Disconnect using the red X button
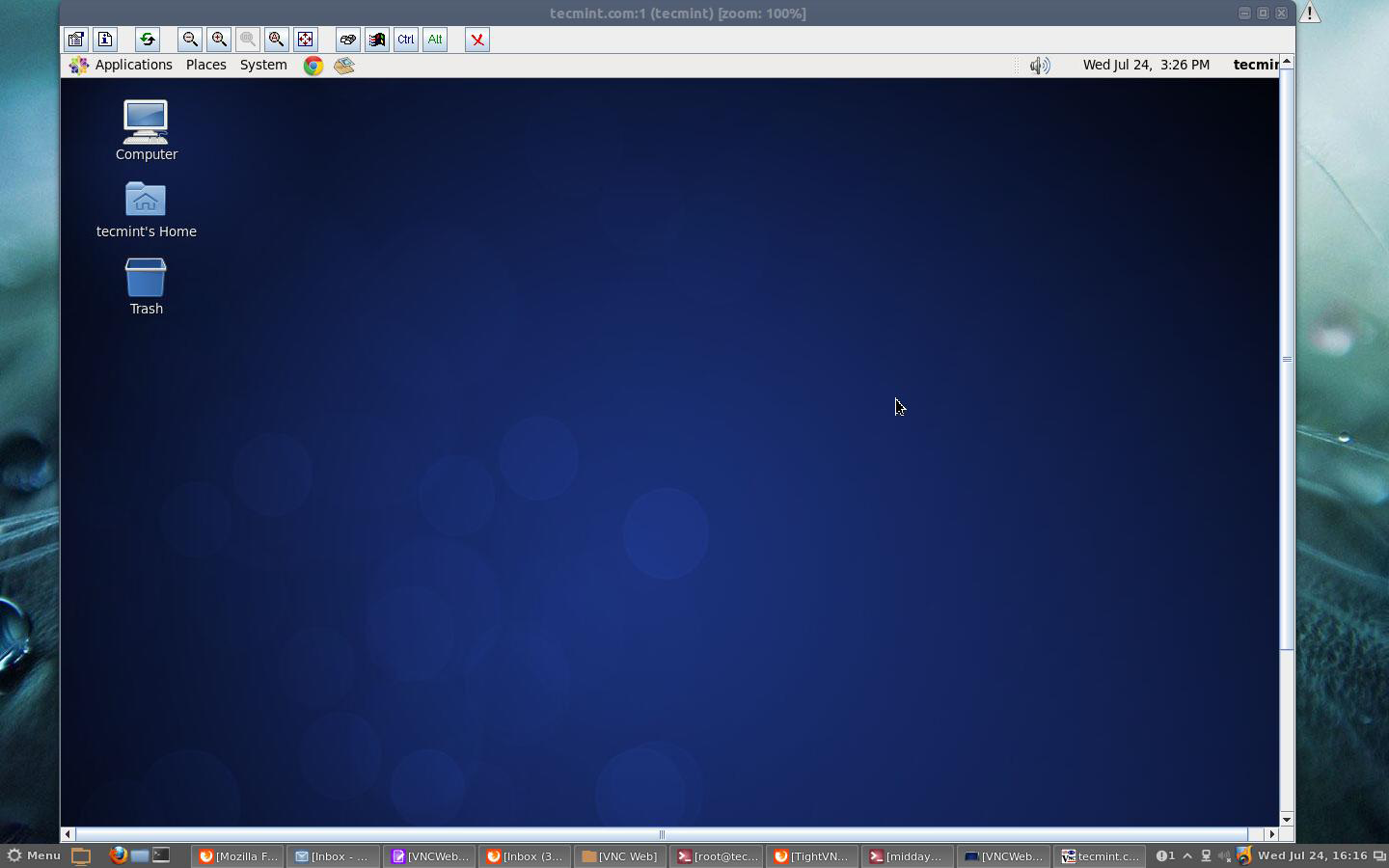1389x868 pixels. coord(477,40)
